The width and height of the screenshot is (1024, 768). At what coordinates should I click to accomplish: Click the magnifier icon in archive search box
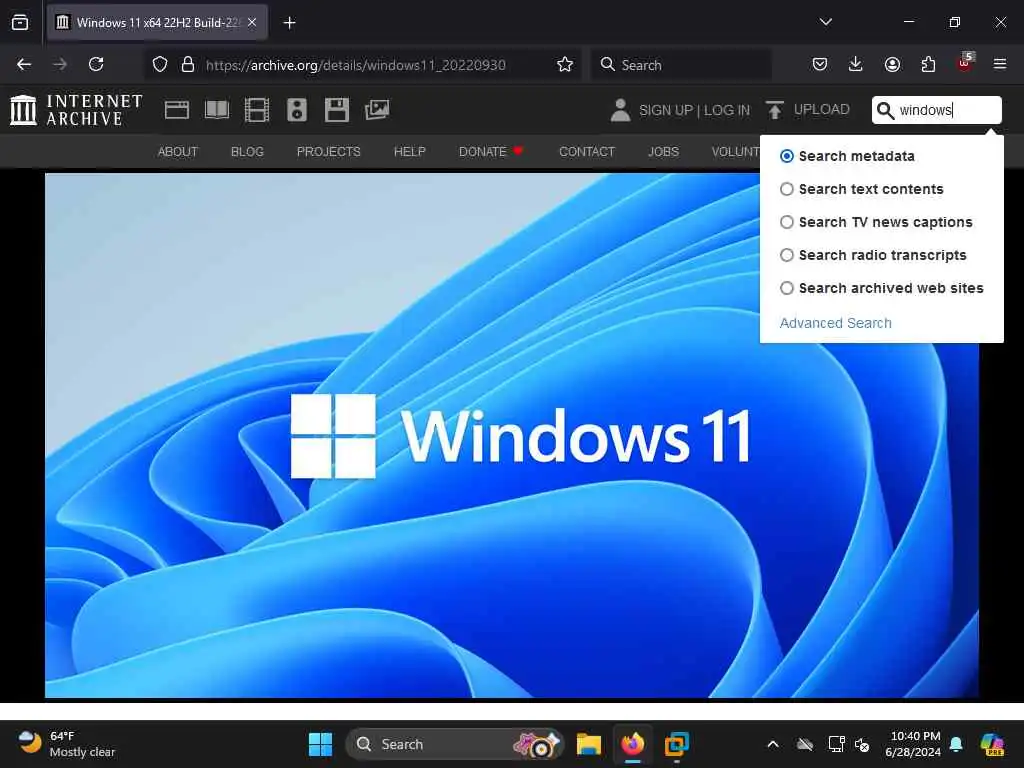point(885,110)
